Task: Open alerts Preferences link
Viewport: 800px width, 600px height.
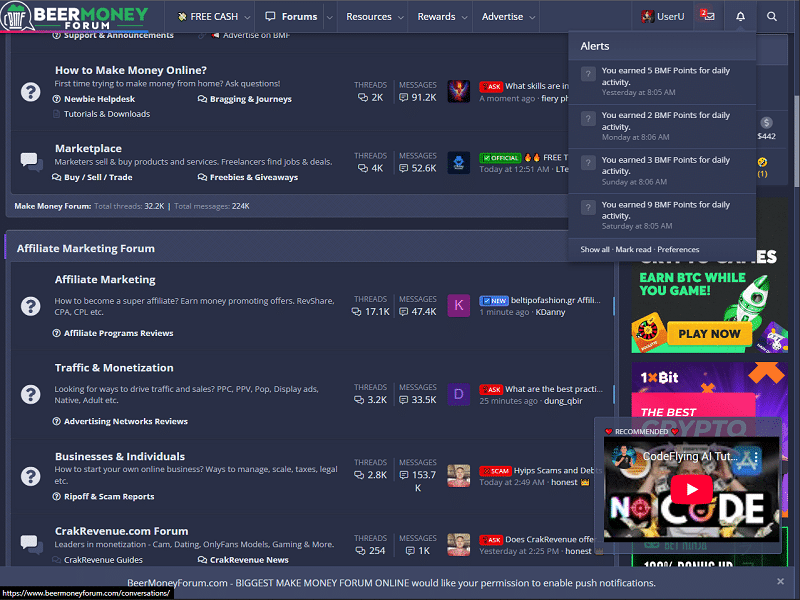Action: [x=678, y=250]
